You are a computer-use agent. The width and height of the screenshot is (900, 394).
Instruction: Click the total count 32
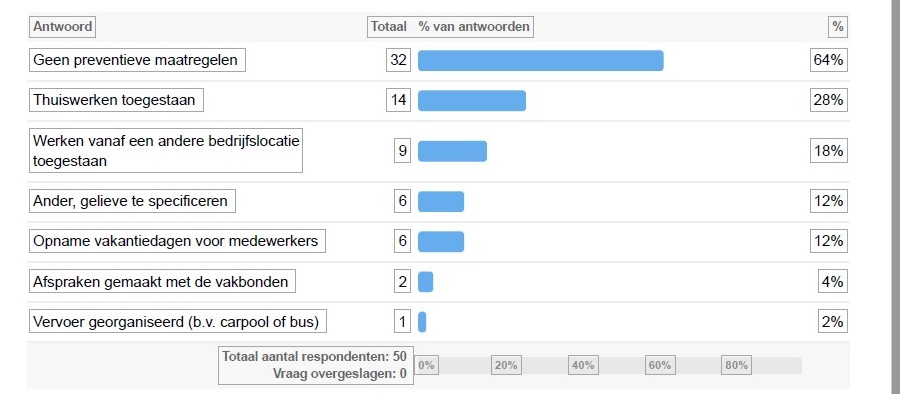(398, 60)
